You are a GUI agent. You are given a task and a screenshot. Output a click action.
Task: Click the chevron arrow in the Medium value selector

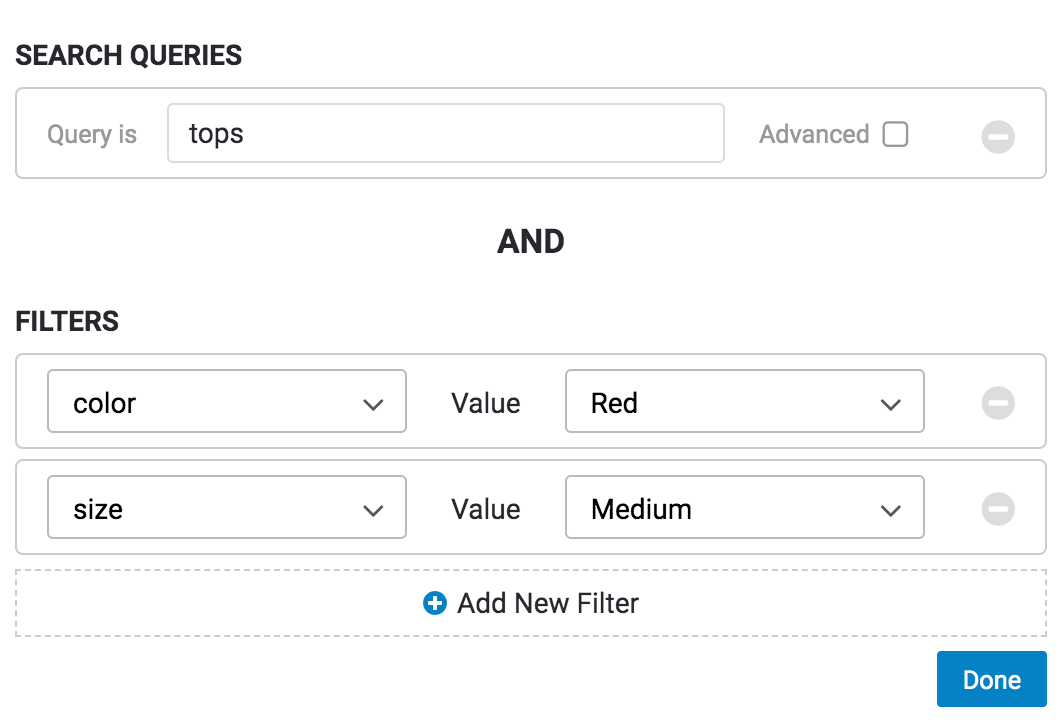(890, 510)
